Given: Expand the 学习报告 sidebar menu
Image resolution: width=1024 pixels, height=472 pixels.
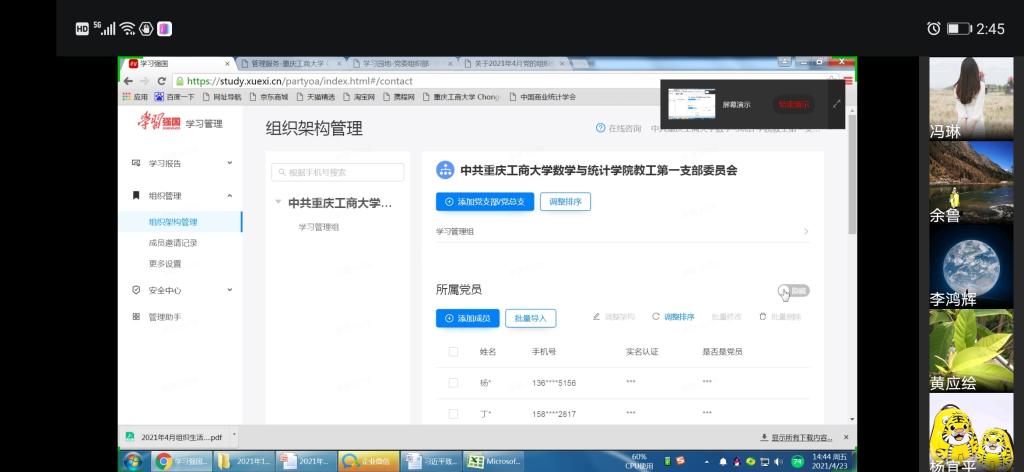Looking at the screenshot, I should pos(229,163).
